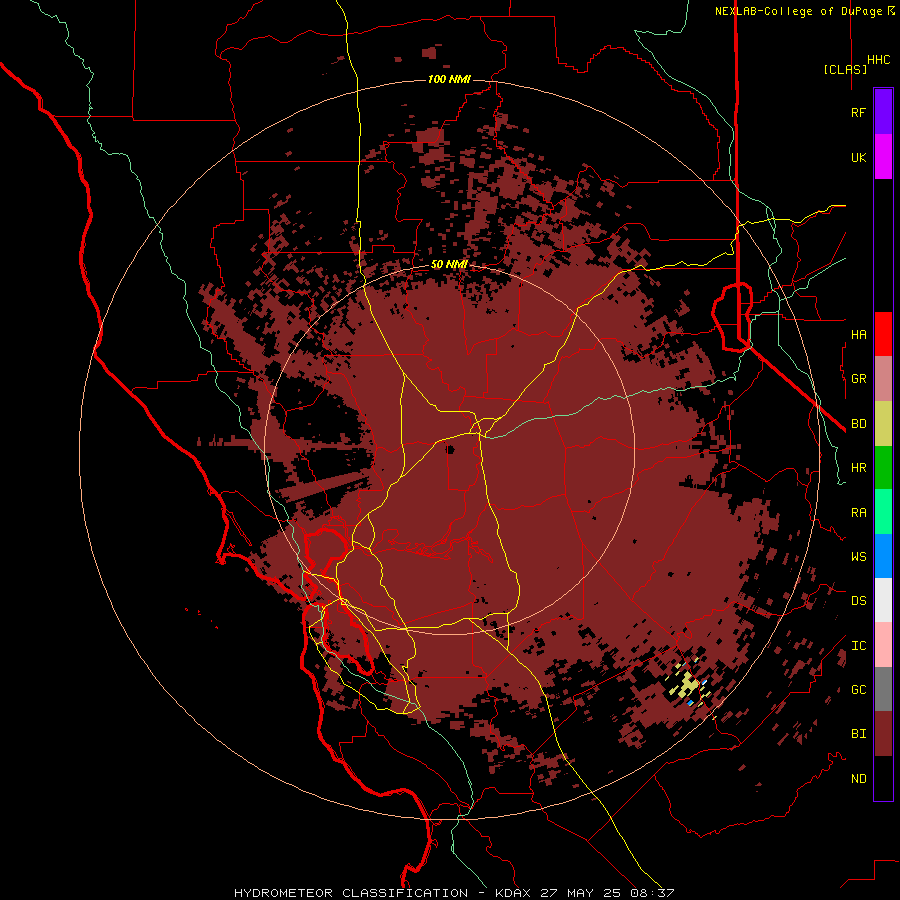Click the RA legend label

click(858, 513)
